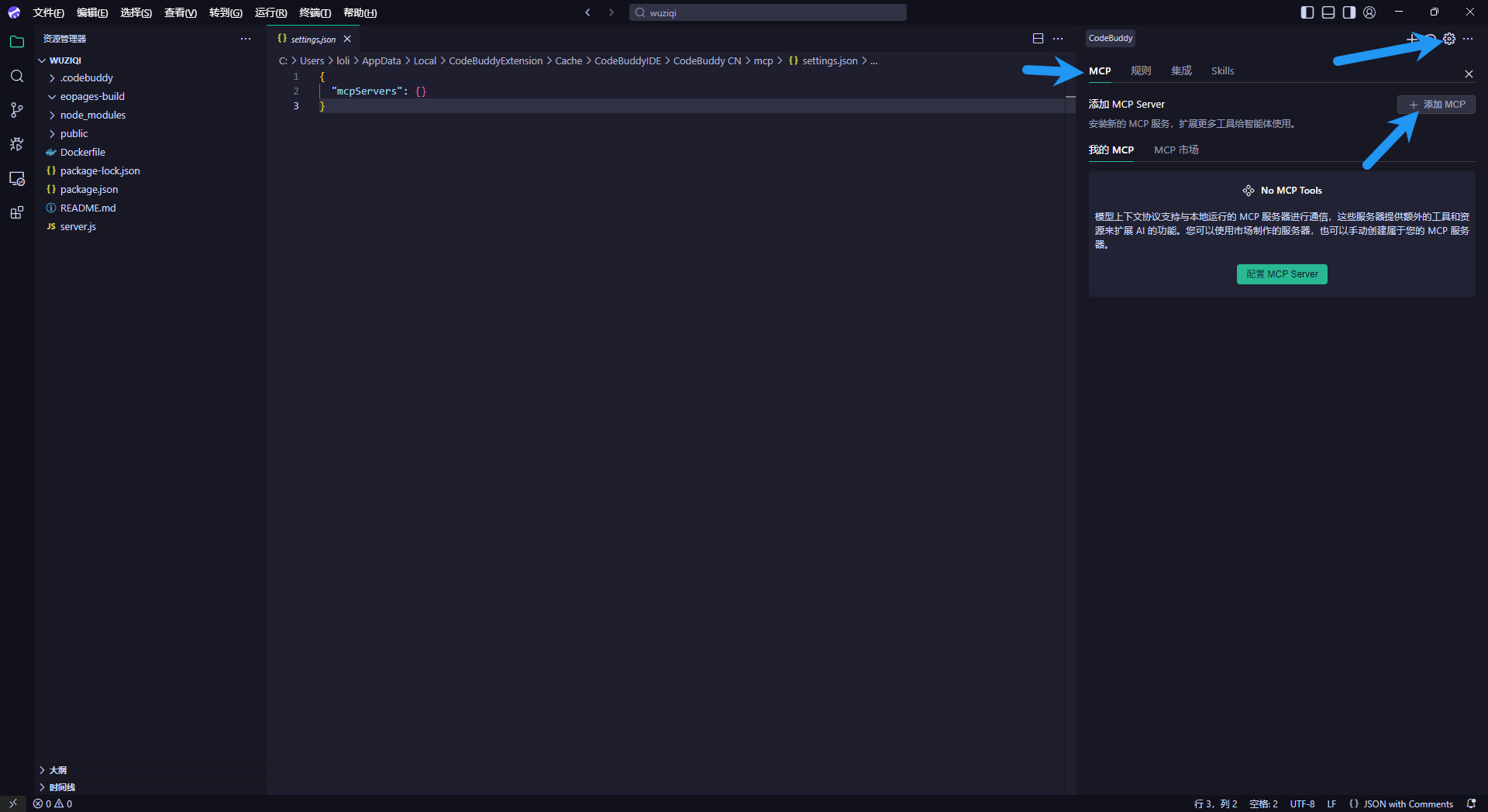1488x812 pixels.
Task: Switch to the MCP 市场 tab
Action: tap(1176, 150)
